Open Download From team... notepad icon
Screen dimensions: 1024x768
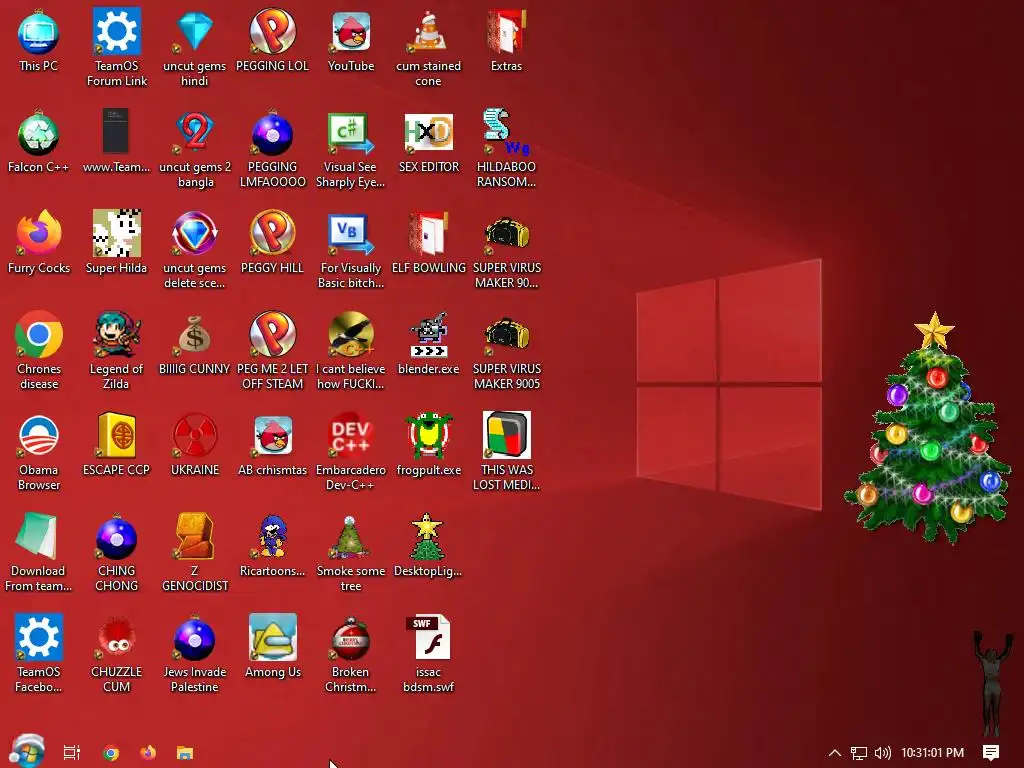click(x=39, y=552)
